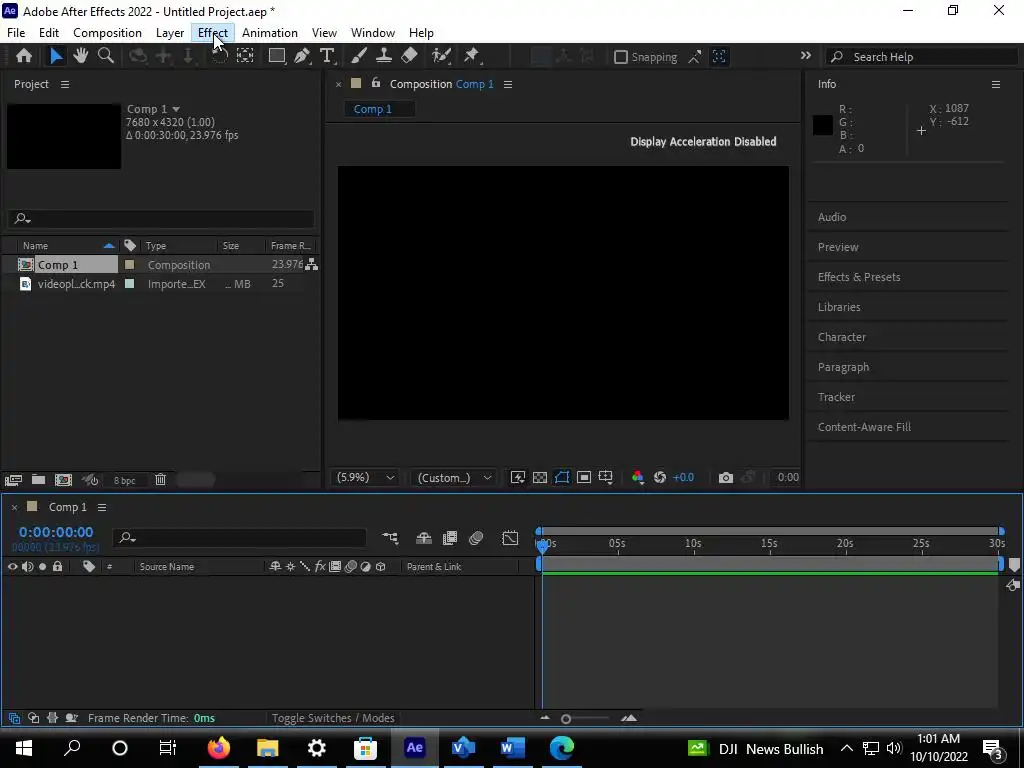Expand the toolbar overflow chevrons

coord(806,56)
